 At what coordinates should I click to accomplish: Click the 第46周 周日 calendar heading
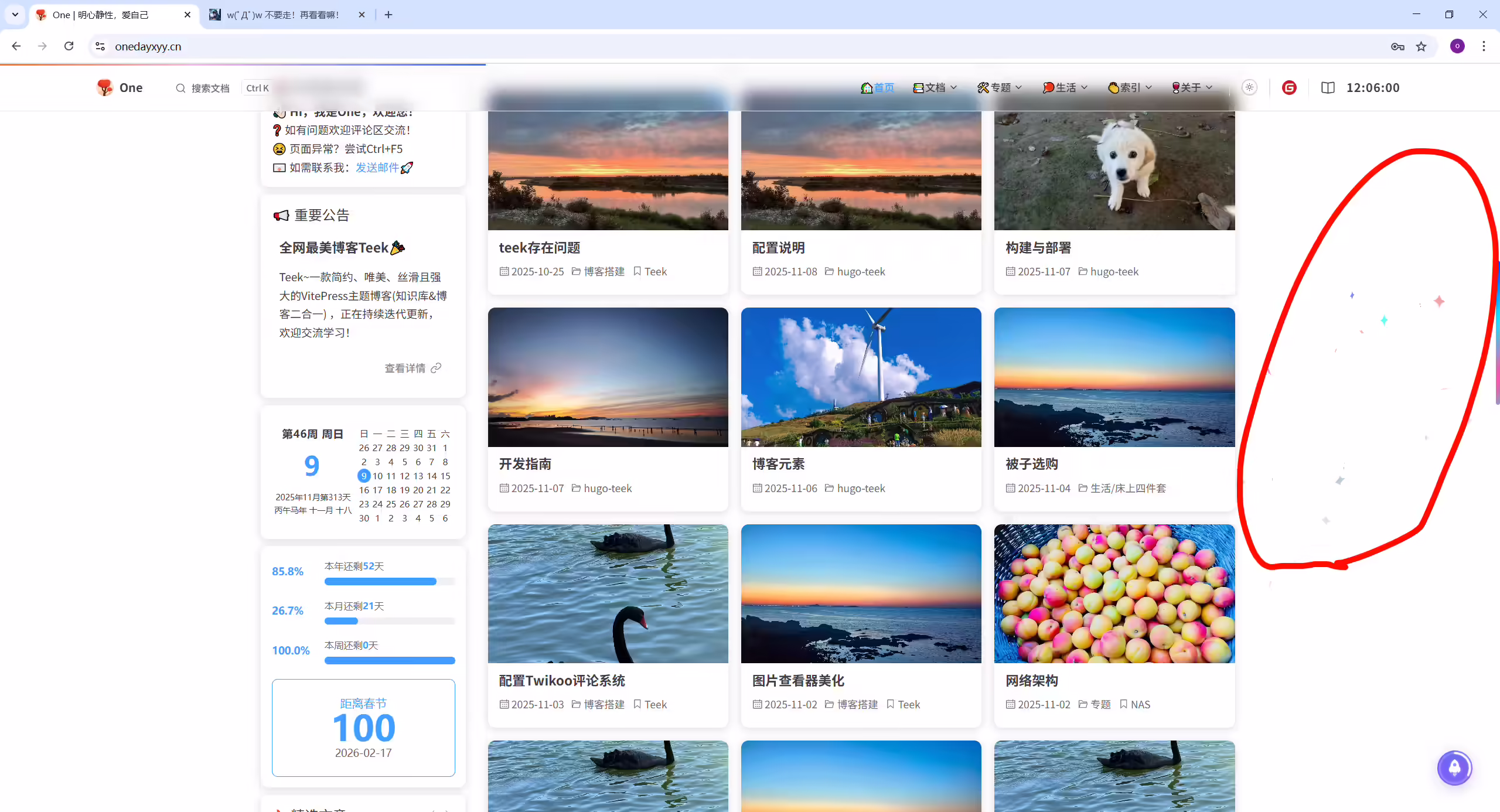pos(312,434)
